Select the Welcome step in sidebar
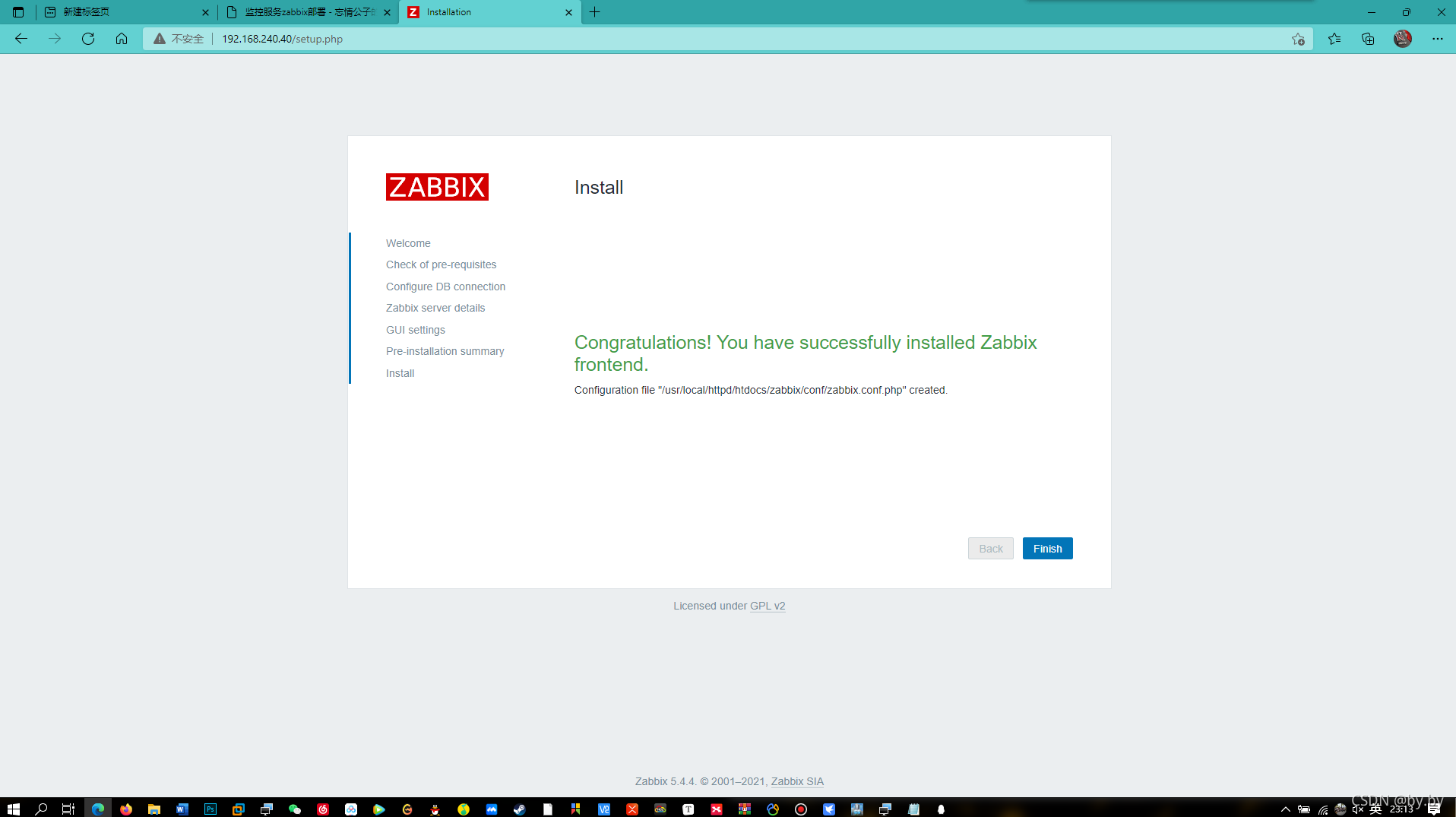This screenshot has height=817, width=1456. tap(408, 243)
